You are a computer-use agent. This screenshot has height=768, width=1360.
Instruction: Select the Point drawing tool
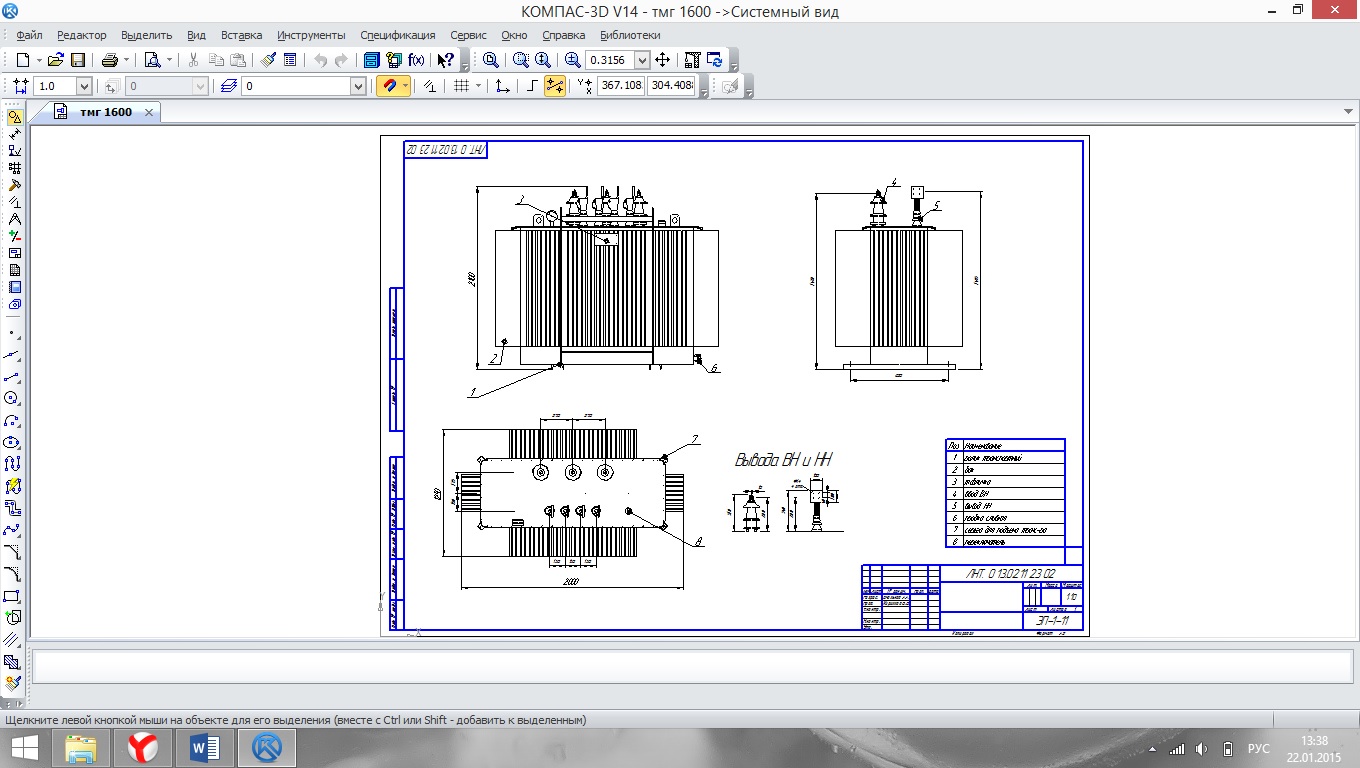[x=14, y=332]
